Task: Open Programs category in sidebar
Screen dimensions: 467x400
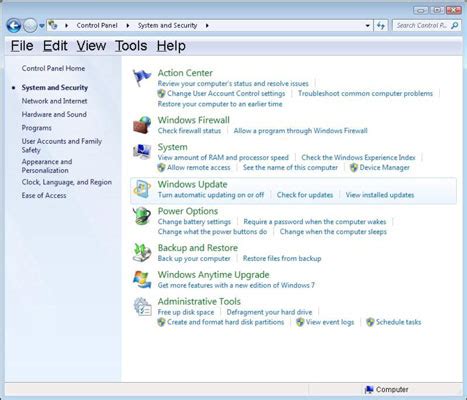Action: click(x=37, y=128)
